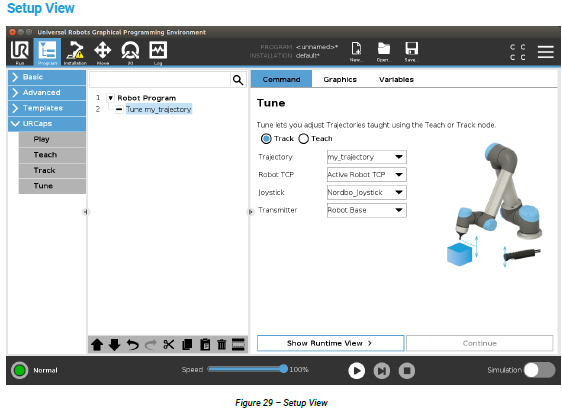
Task: Click the green Normal status indicator
Action: pyautogui.click(x=20, y=370)
